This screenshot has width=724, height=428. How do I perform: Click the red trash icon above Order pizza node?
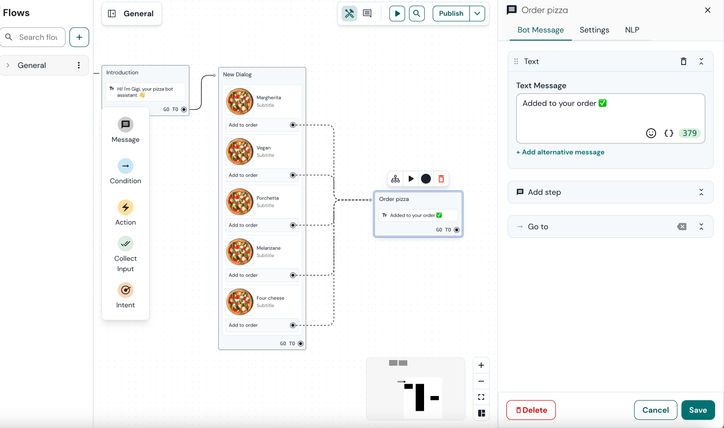pyautogui.click(x=441, y=179)
